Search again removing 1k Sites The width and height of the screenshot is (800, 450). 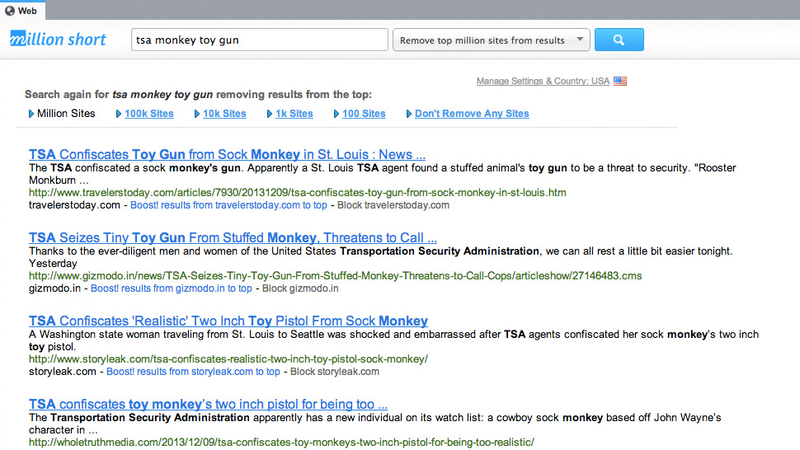click(294, 113)
